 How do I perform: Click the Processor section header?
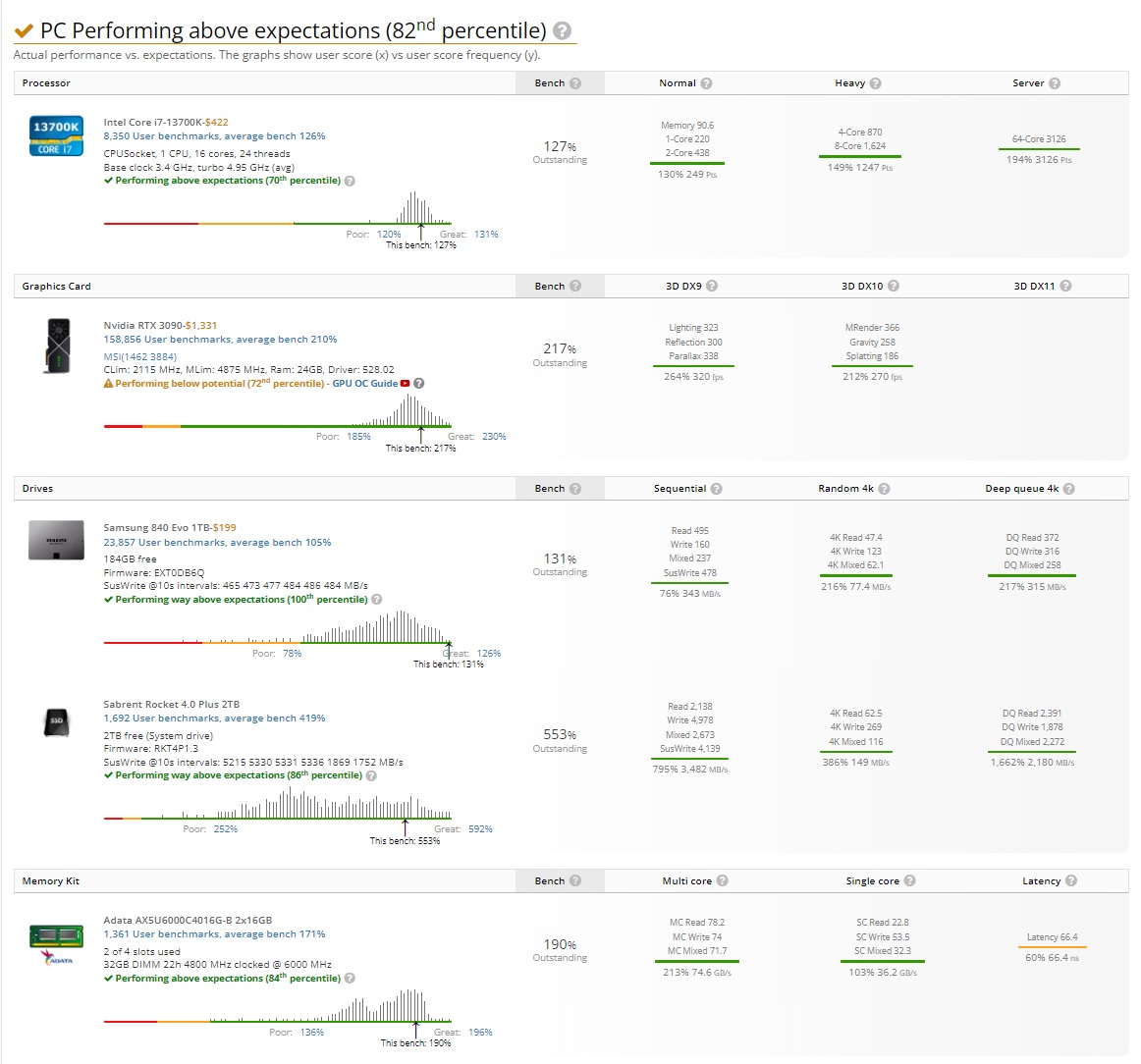click(46, 82)
